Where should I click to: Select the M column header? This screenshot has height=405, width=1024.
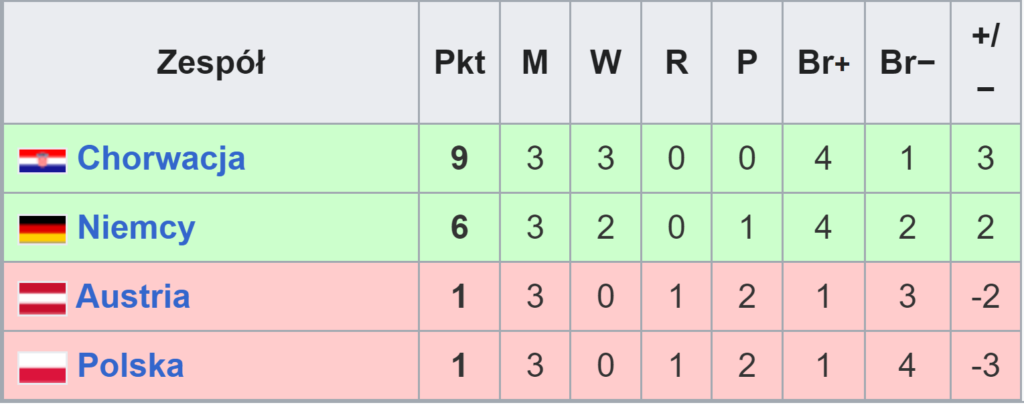(535, 63)
